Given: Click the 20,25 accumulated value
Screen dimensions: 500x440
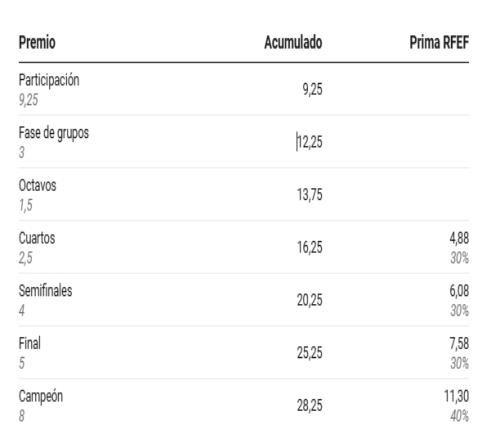Looking at the screenshot, I should coord(310,300).
